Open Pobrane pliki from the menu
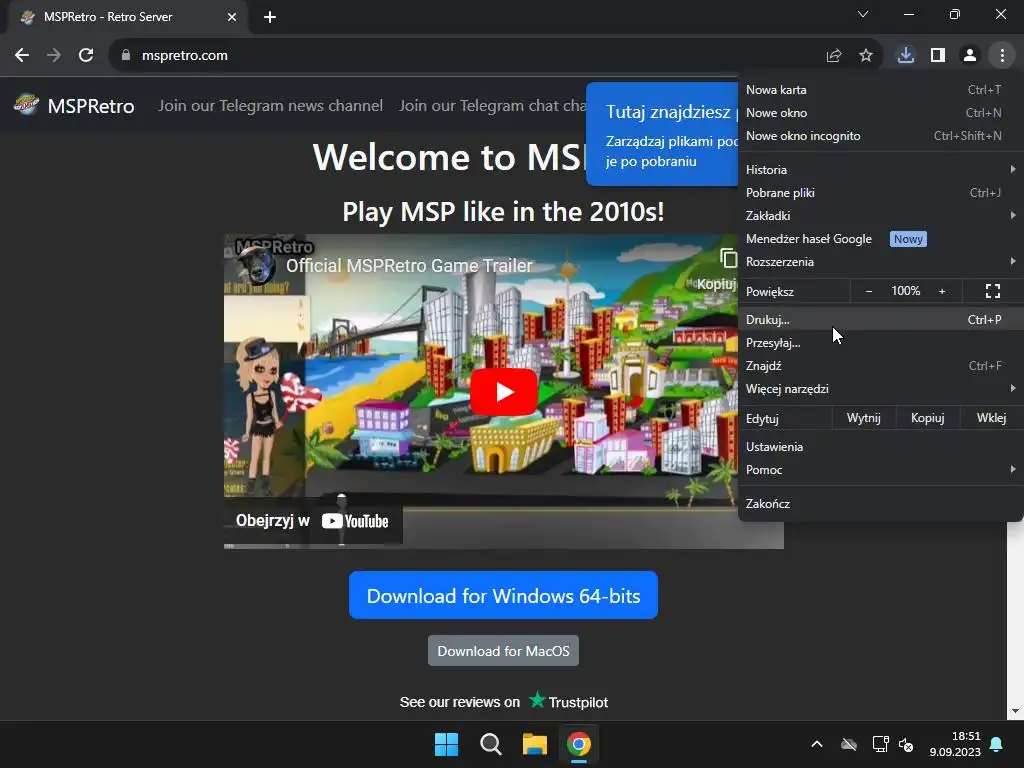The height and width of the screenshot is (768, 1024). click(880, 193)
